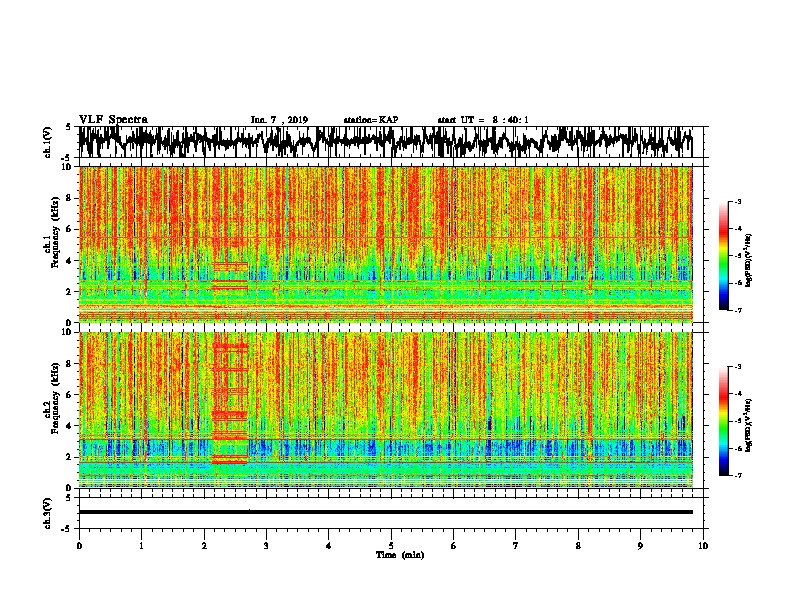Click the ch.2 spectrogram color scale bar
This screenshot has height=612, width=792.
coord(724,421)
